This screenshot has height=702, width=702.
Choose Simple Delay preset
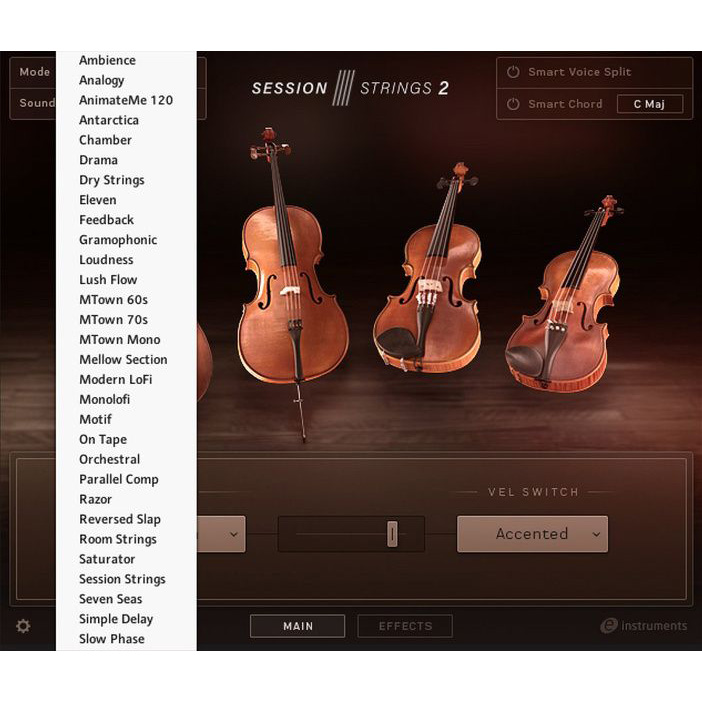[116, 619]
